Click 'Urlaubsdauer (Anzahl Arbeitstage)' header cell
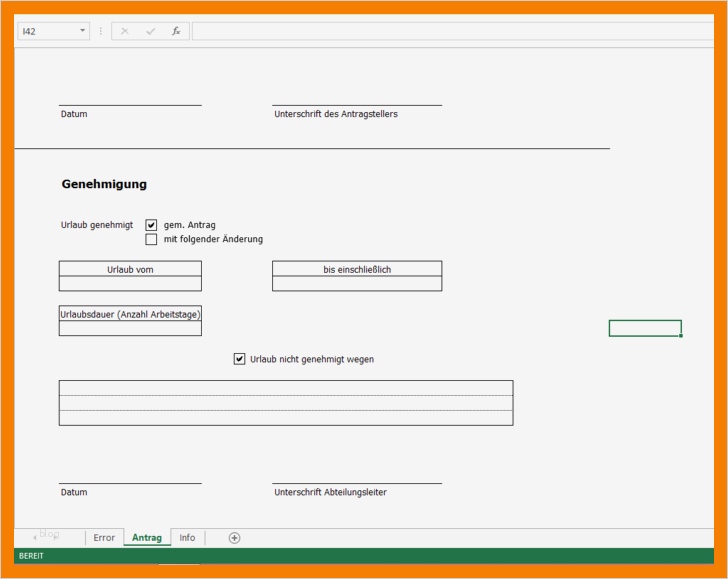728x579 pixels. coord(130,314)
